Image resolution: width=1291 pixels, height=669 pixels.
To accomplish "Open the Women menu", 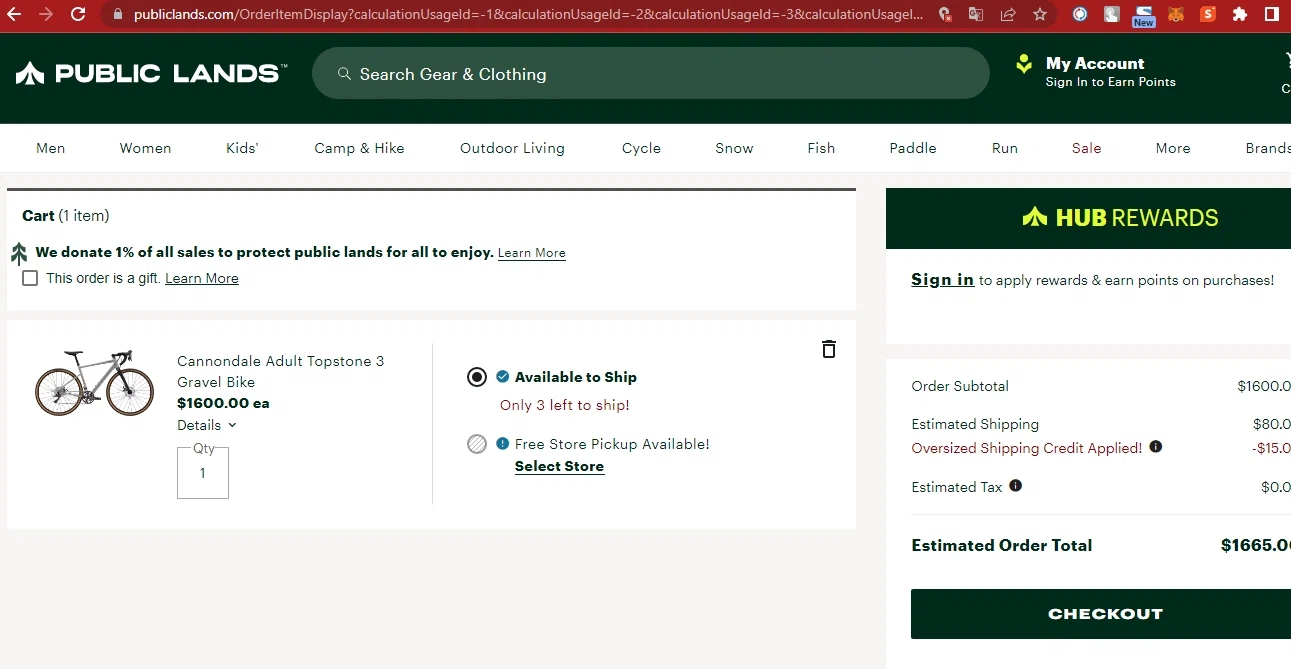I will [146, 148].
